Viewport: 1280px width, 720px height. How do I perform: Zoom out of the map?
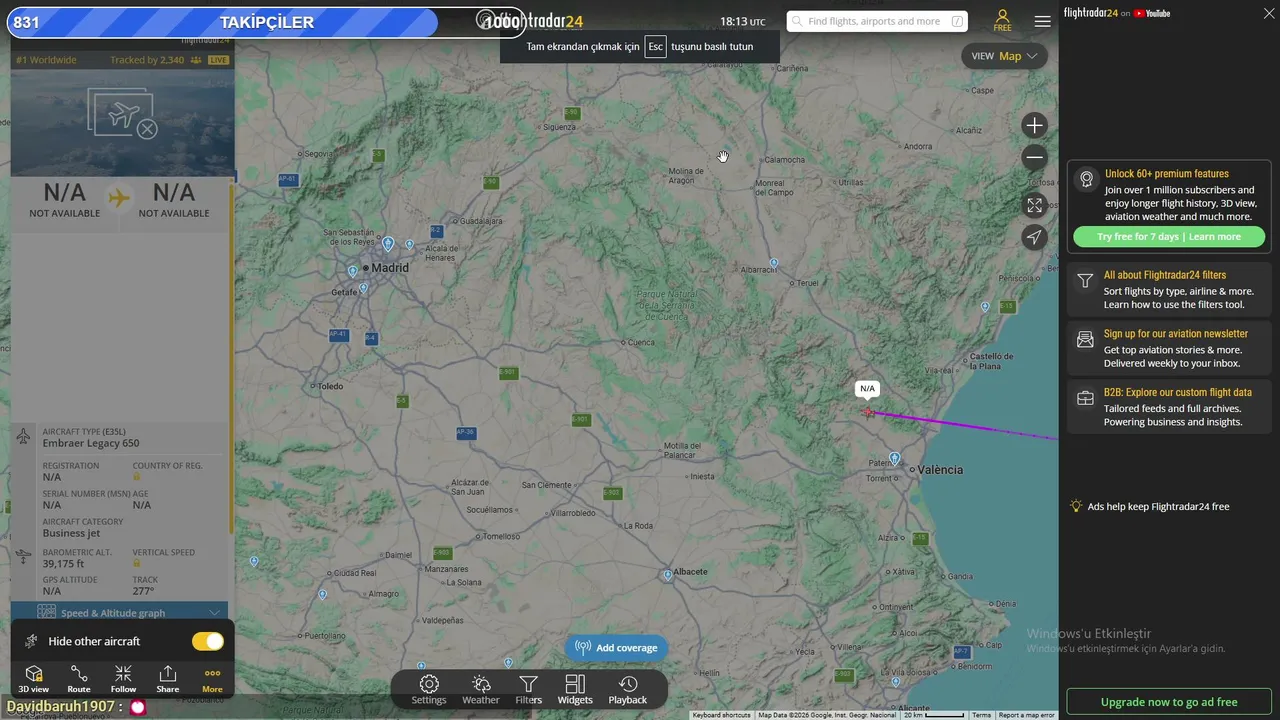[x=1035, y=157]
